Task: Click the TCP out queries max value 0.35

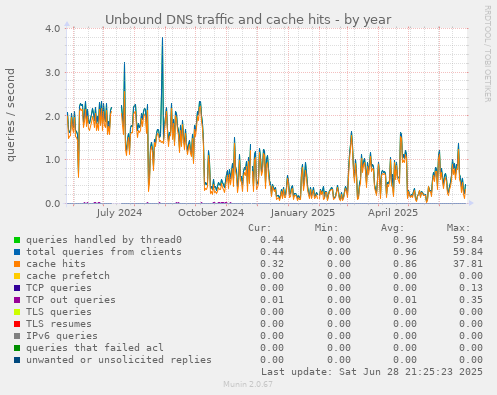Action: click(x=471, y=300)
